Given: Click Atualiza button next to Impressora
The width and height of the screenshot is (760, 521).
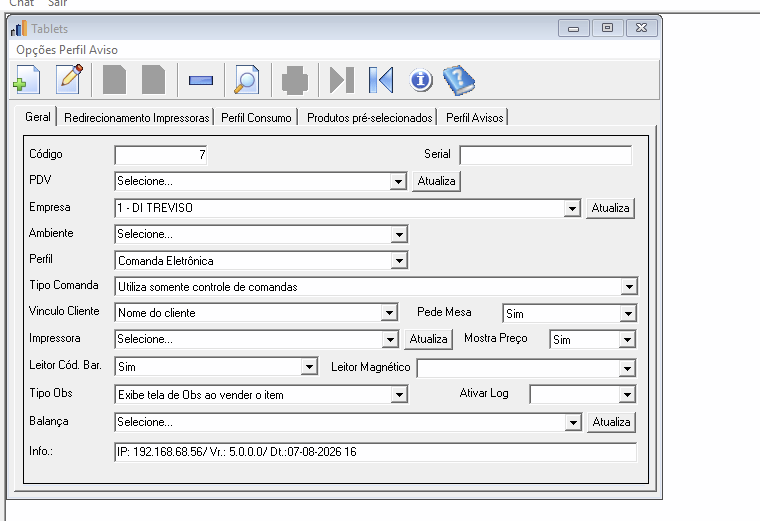Looking at the screenshot, I should 428,339.
